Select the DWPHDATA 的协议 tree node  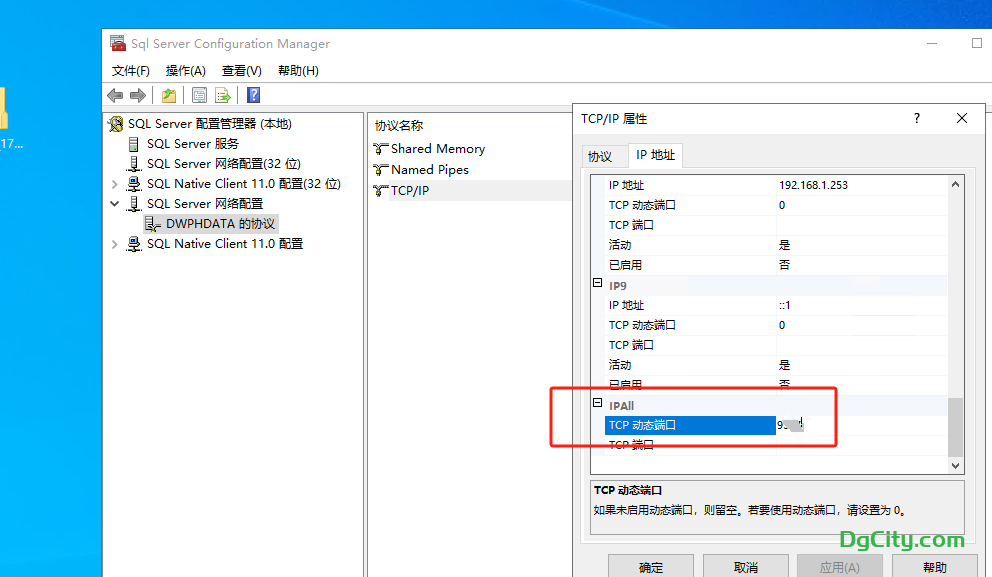pyautogui.click(x=220, y=224)
